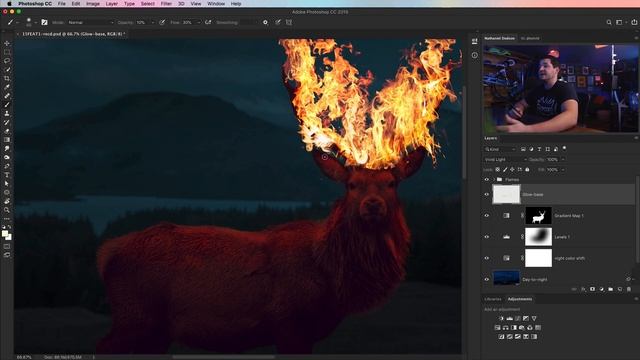Open the Apple menu
640x360 pixels.
point(9,4)
